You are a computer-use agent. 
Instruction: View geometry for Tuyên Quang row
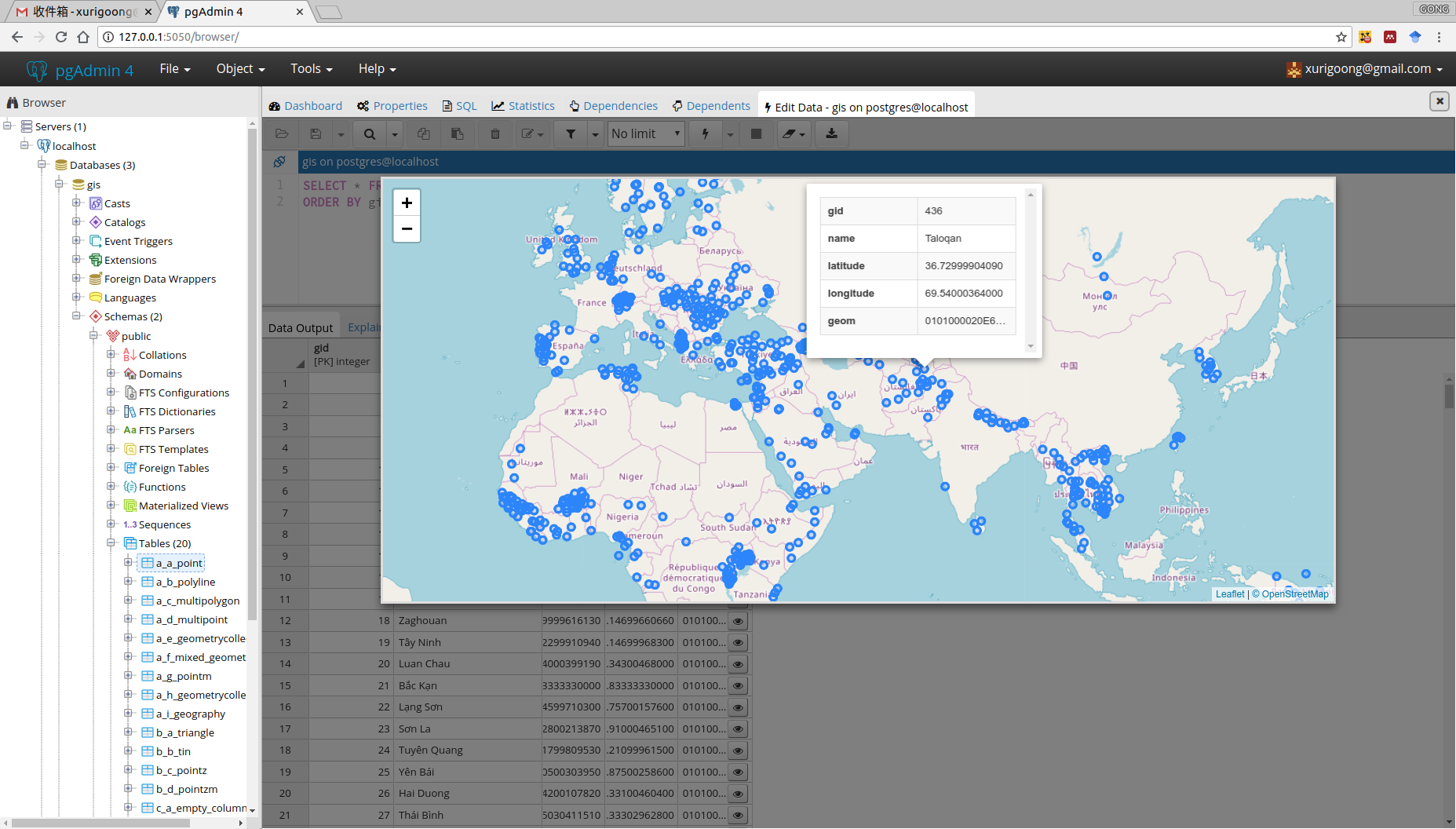click(x=738, y=750)
